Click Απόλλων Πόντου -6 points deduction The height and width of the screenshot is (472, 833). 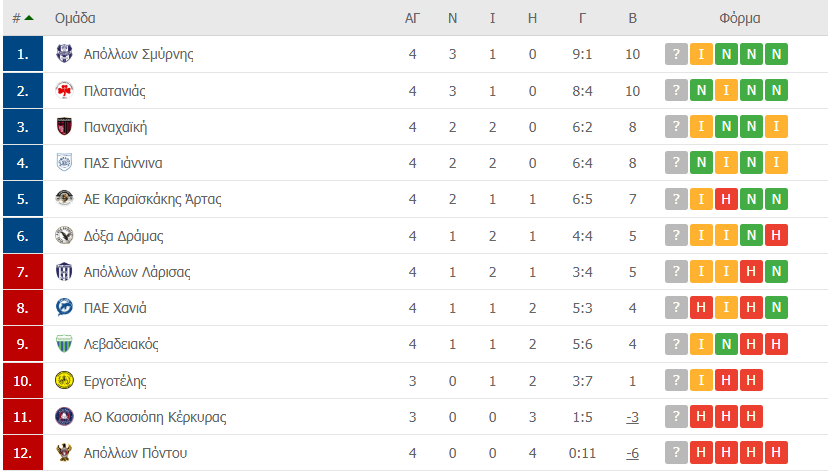point(632,453)
